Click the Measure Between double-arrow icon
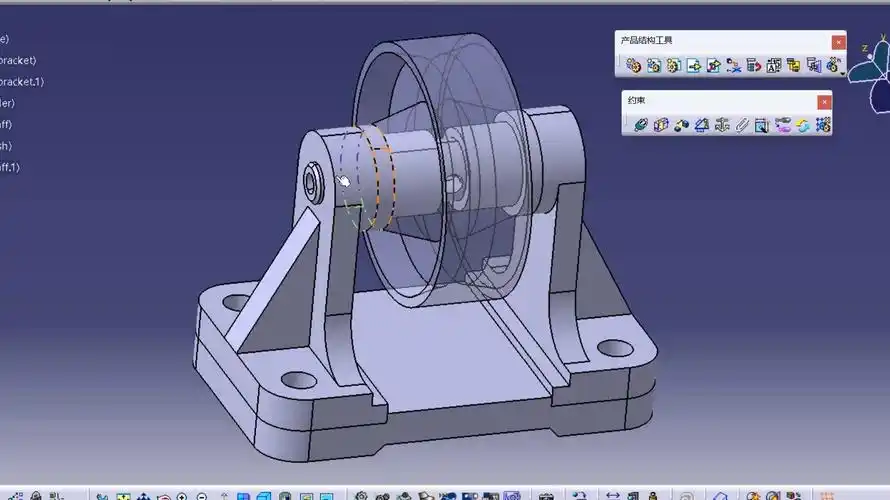The width and height of the screenshot is (890, 500). (x=612, y=496)
